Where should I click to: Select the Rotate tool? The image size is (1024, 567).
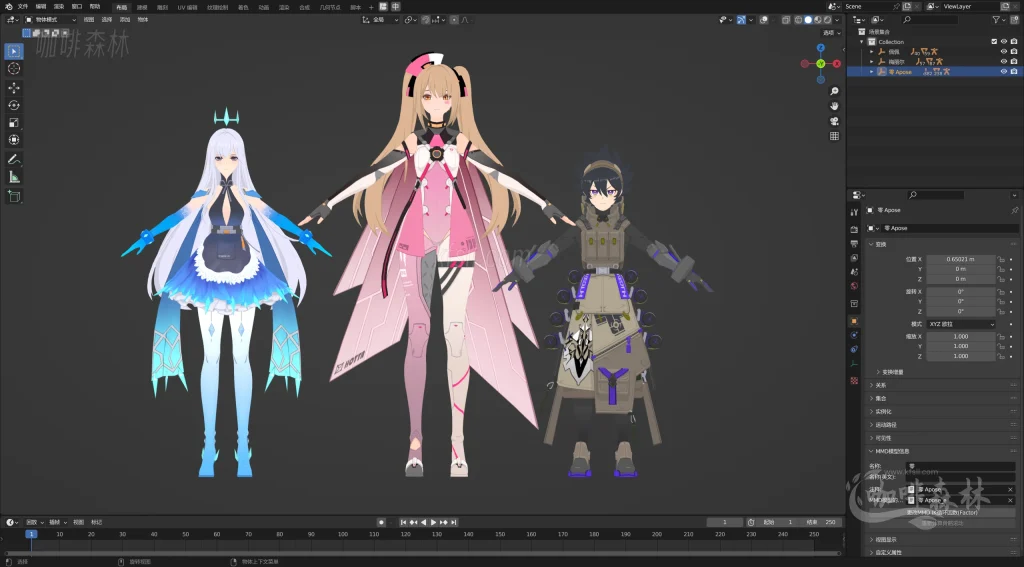(14, 105)
